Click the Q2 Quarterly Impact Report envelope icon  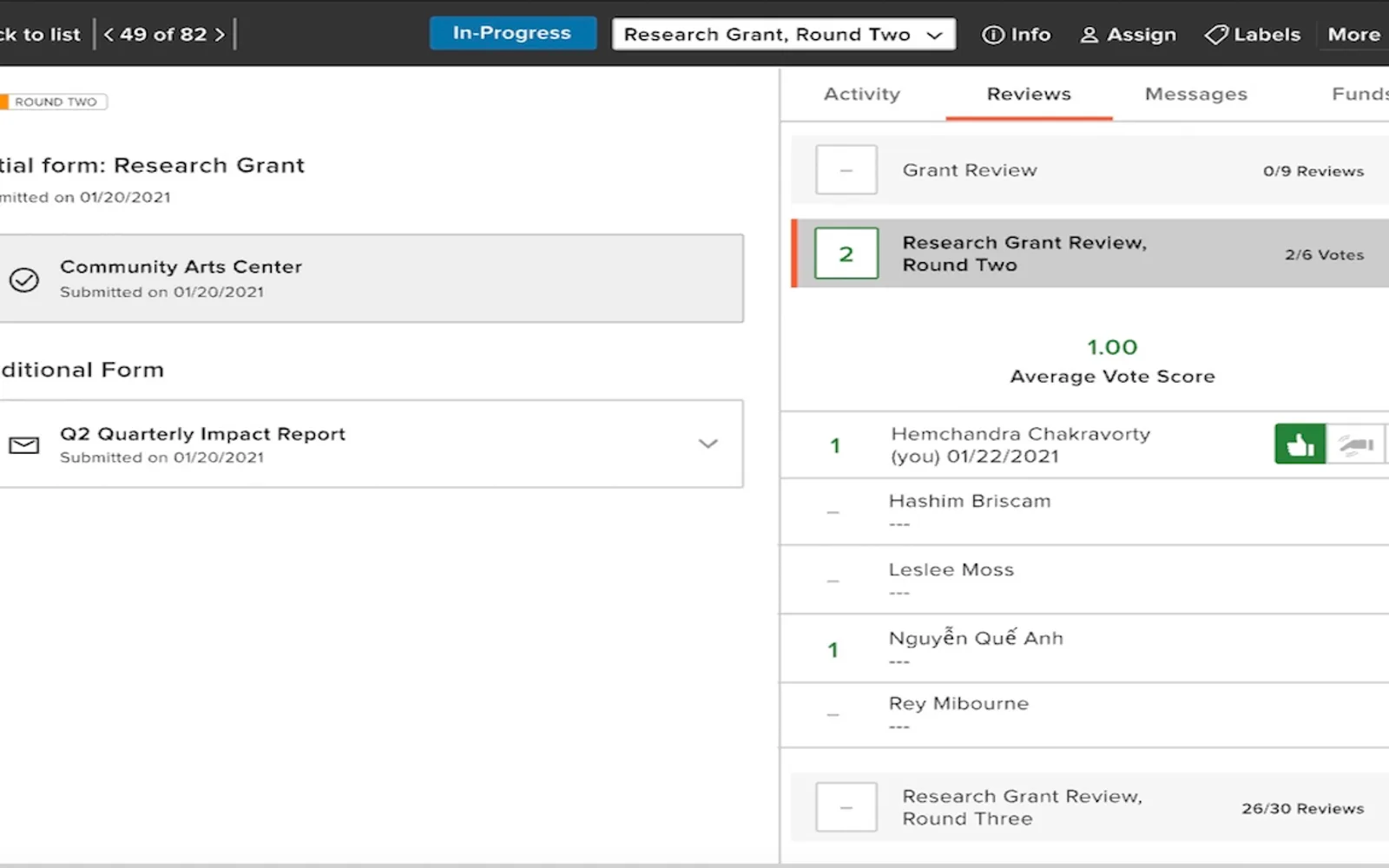(x=24, y=445)
